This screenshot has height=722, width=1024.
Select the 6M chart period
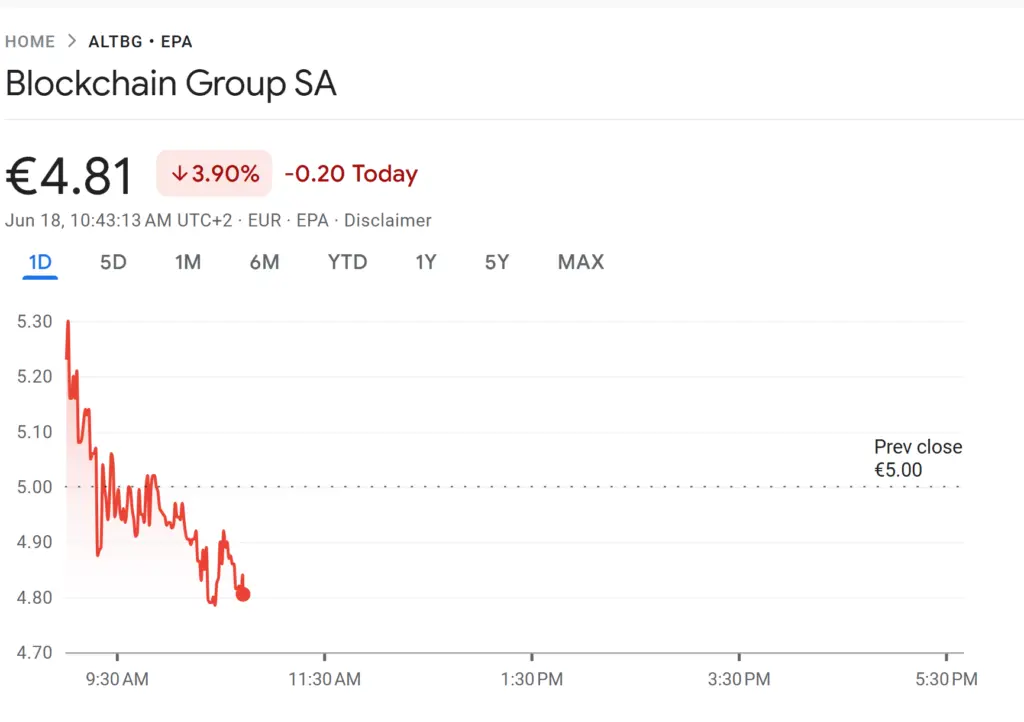(264, 262)
